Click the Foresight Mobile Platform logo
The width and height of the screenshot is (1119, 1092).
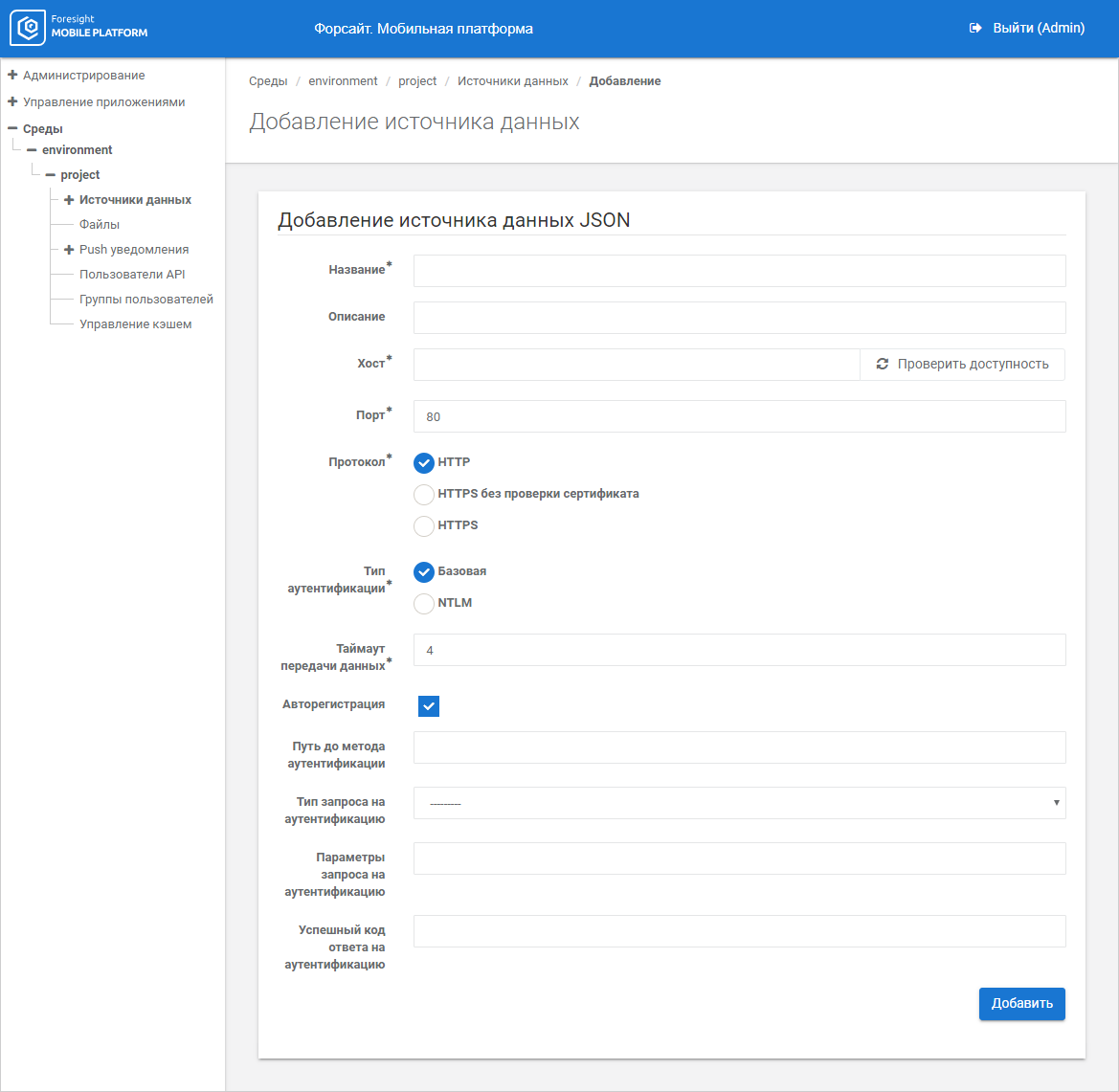79,28
